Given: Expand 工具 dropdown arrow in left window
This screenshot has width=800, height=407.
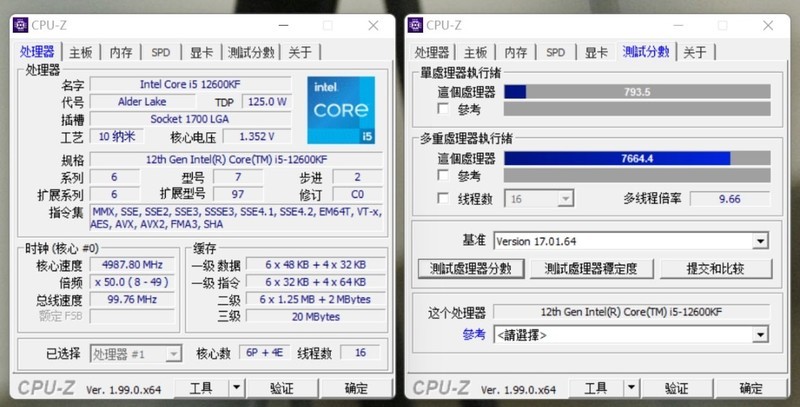Looking at the screenshot, I should click(236, 388).
